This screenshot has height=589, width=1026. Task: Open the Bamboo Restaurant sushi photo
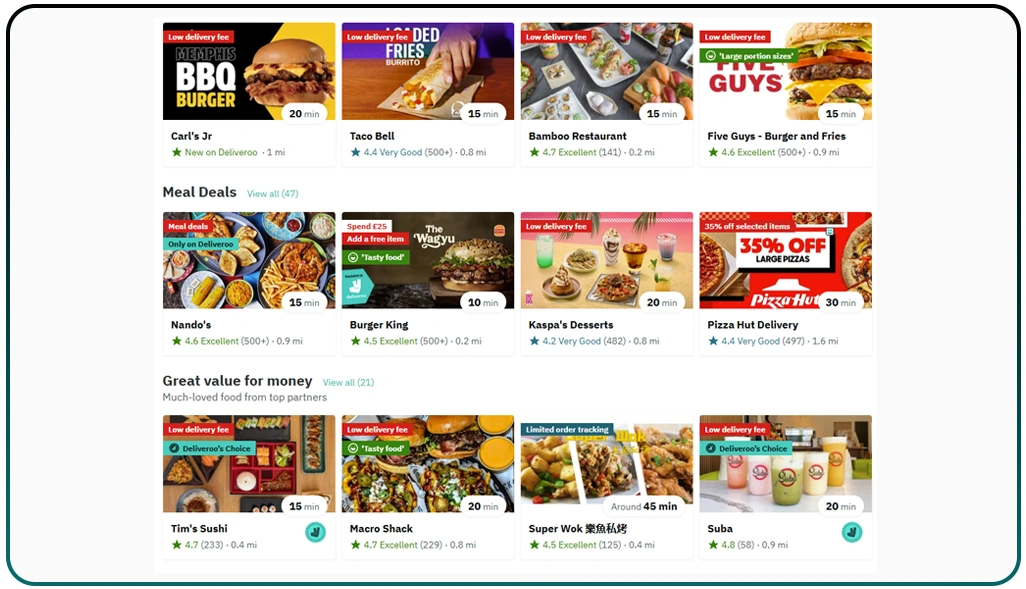point(607,71)
